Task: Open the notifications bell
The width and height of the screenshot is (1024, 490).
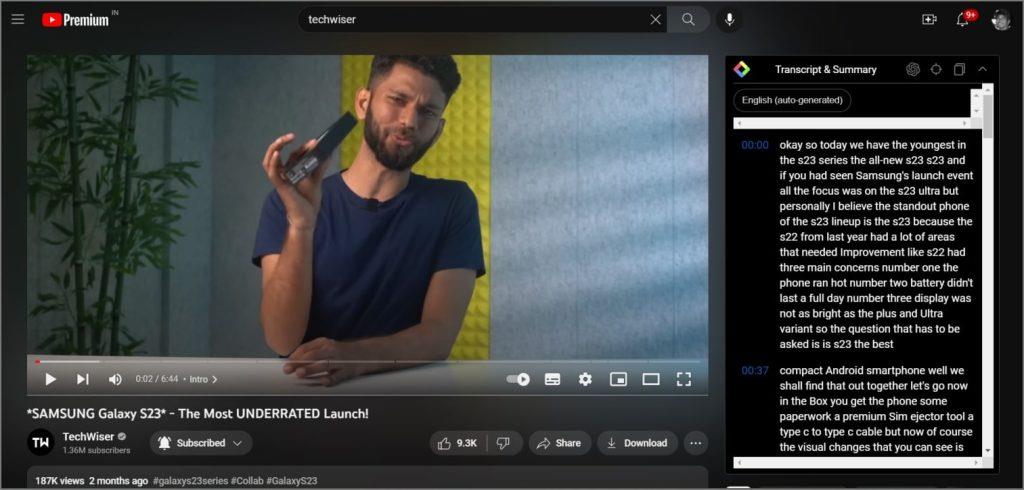Action: 963,20
